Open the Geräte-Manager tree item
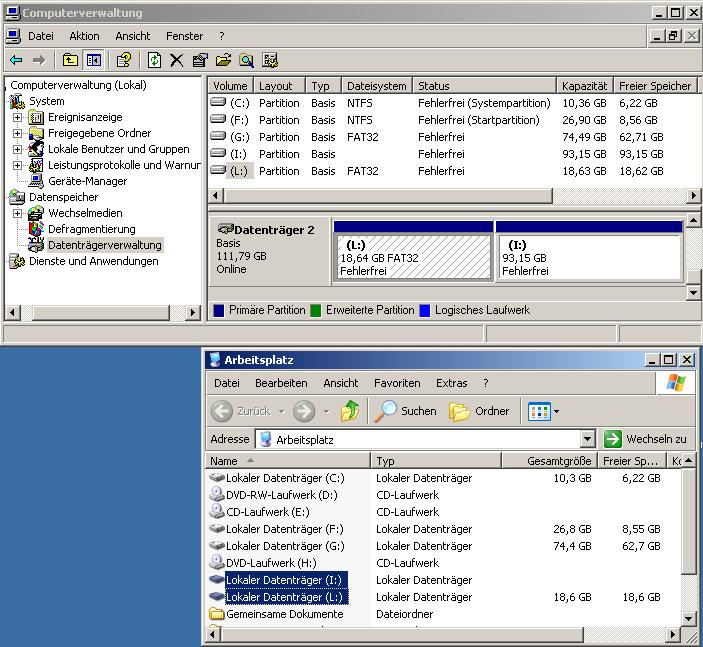 (87, 181)
